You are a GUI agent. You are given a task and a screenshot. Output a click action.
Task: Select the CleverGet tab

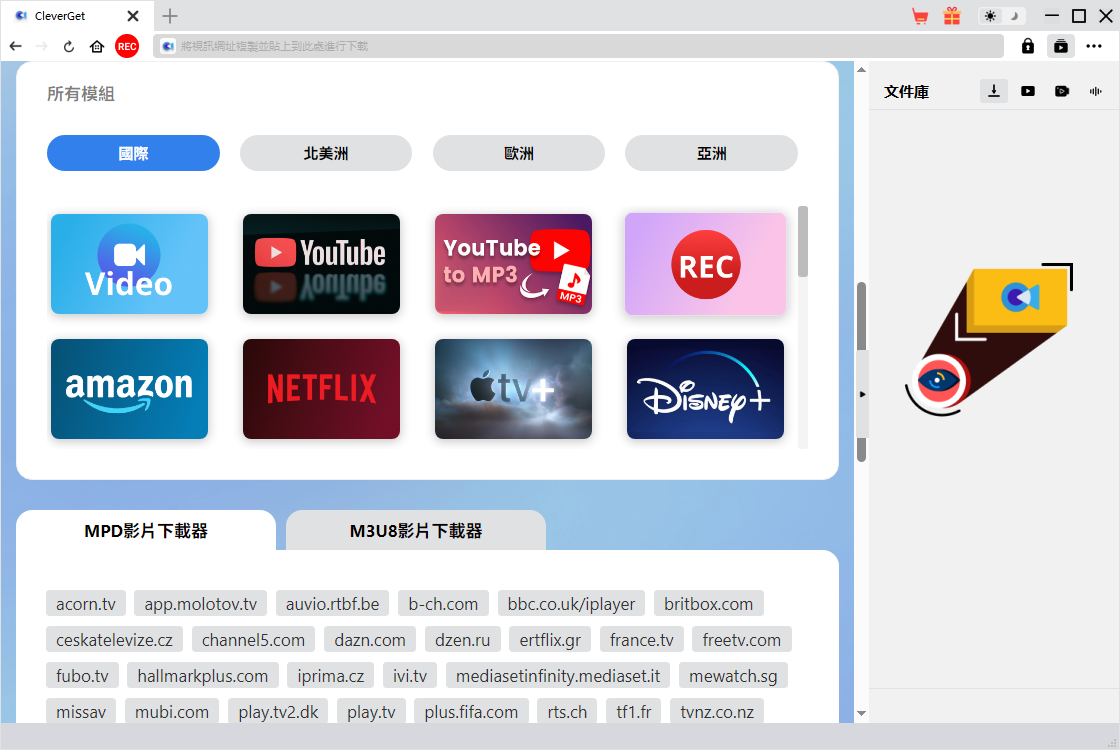75,16
